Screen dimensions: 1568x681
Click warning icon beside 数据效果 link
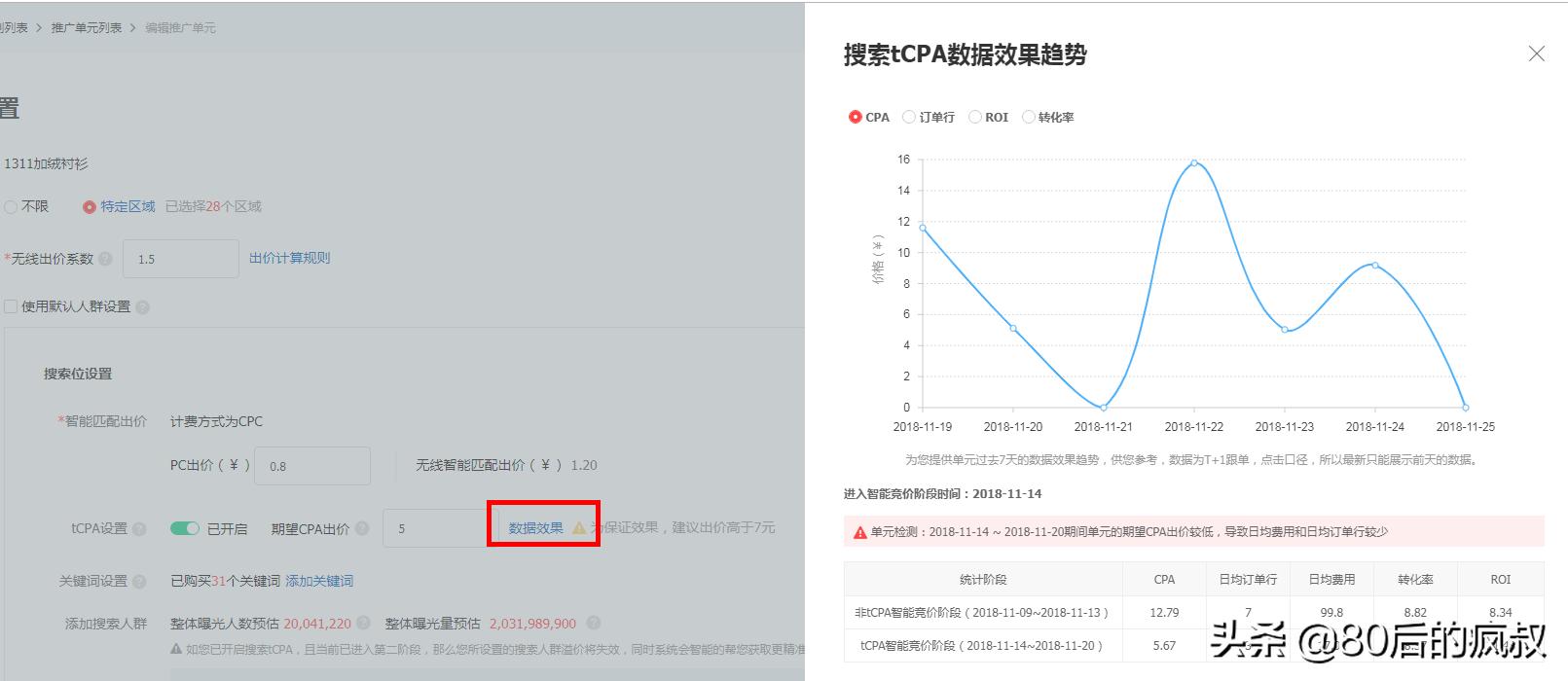[x=579, y=528]
